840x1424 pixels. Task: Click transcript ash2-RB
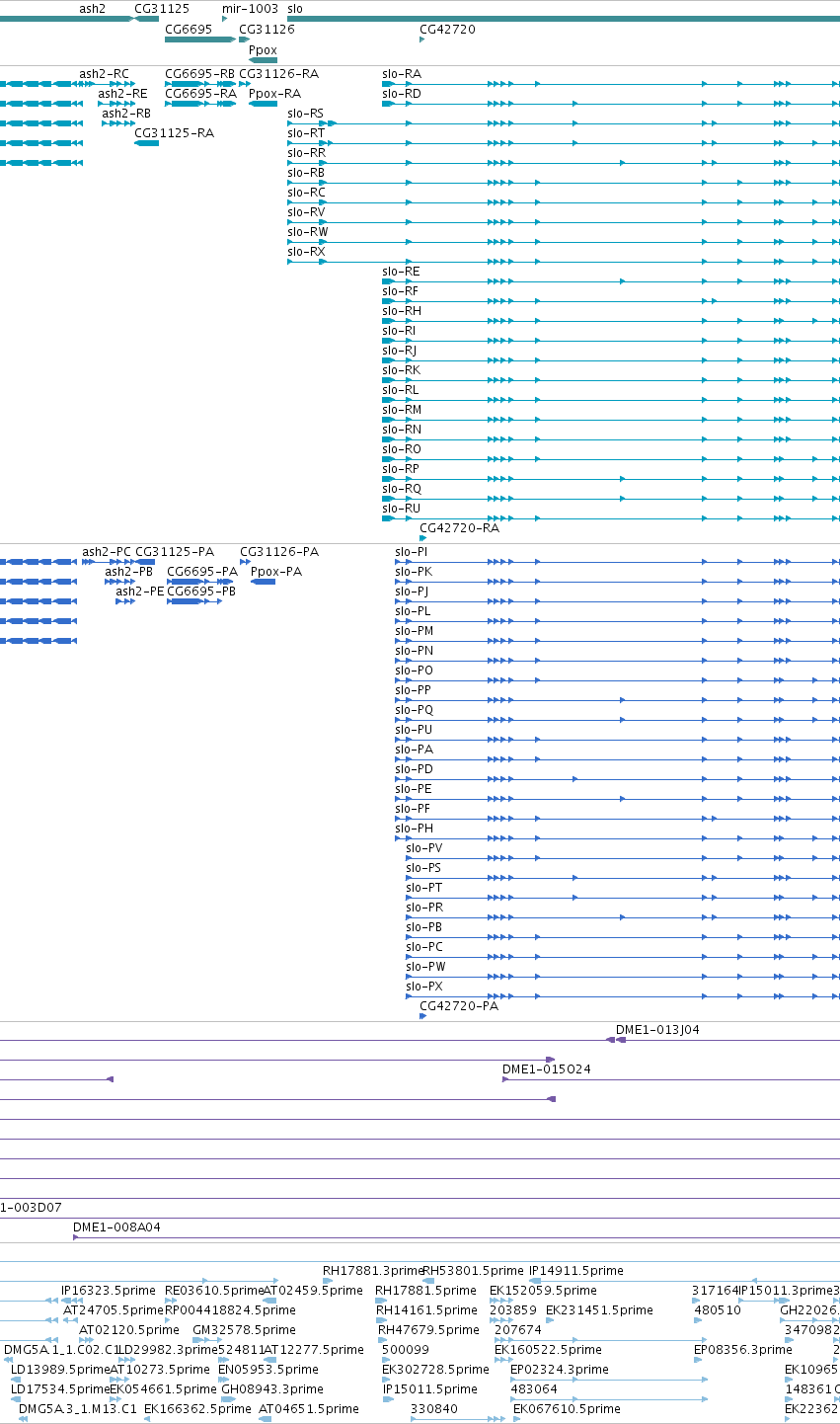[126, 114]
